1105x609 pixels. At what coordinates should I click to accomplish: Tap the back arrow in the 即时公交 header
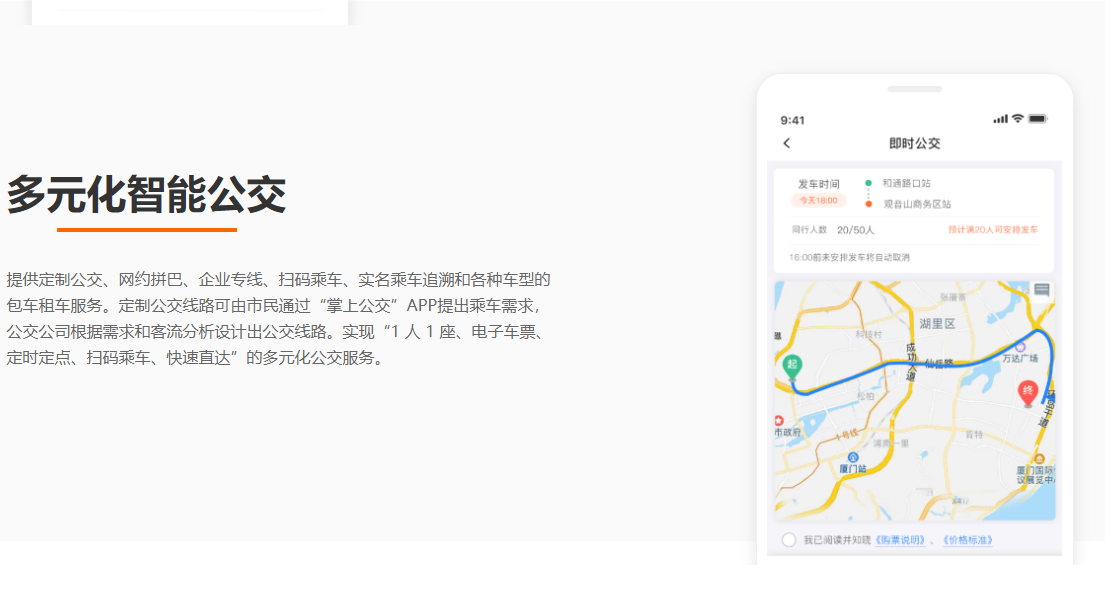[787, 143]
